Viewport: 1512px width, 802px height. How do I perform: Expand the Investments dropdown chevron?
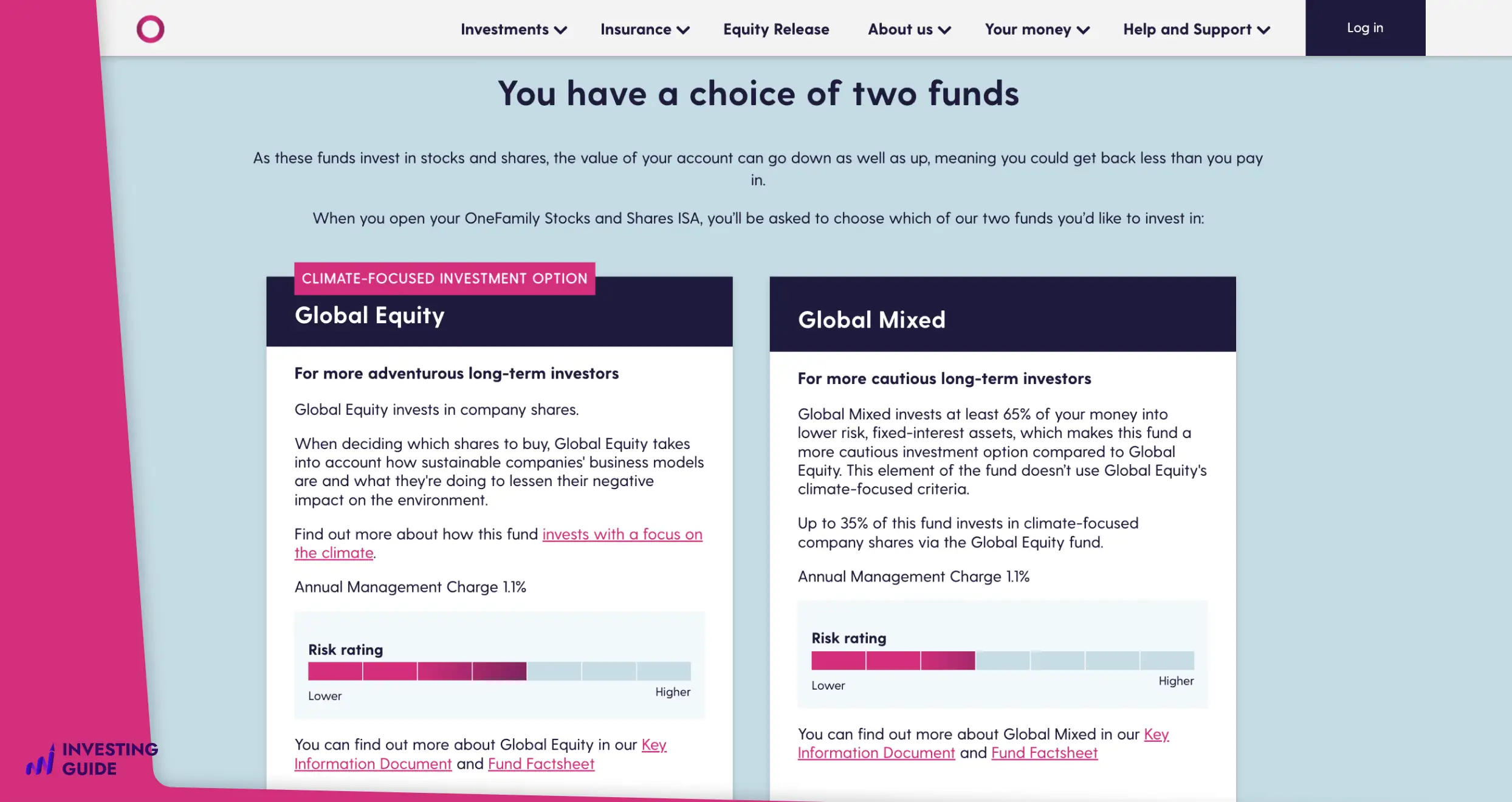click(561, 30)
